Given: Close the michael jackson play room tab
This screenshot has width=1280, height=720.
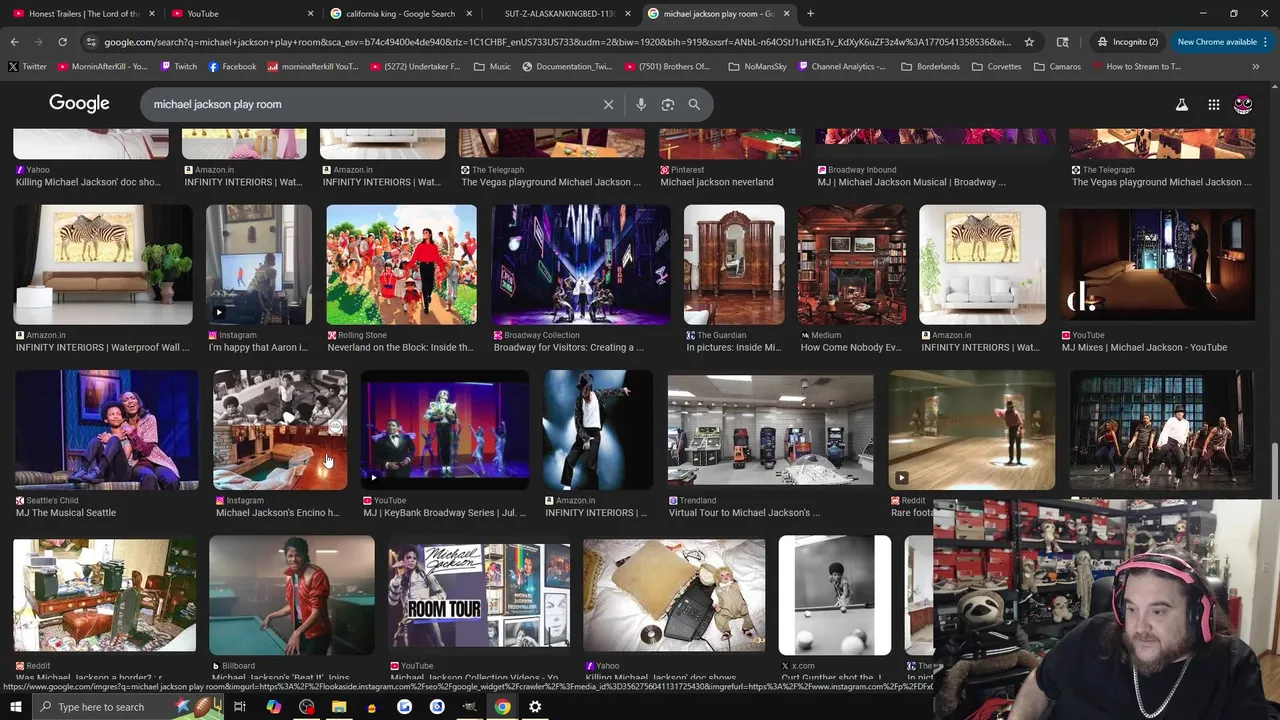Looking at the screenshot, I should click(x=786, y=14).
